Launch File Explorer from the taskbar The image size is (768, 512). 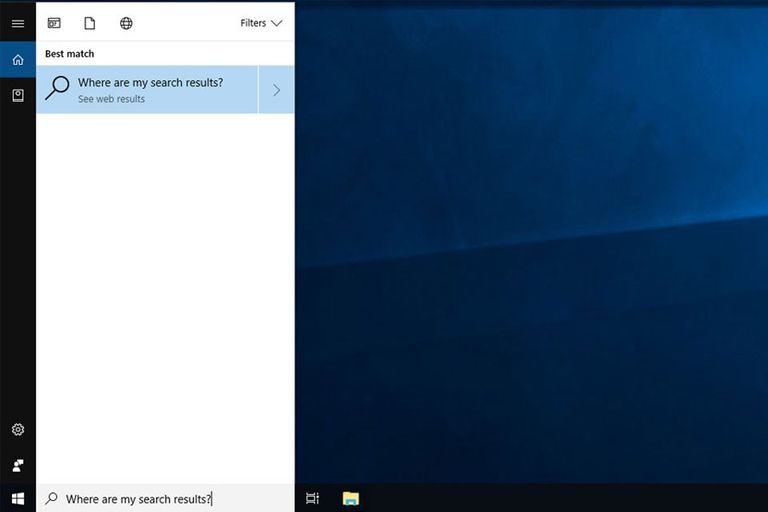(351, 498)
